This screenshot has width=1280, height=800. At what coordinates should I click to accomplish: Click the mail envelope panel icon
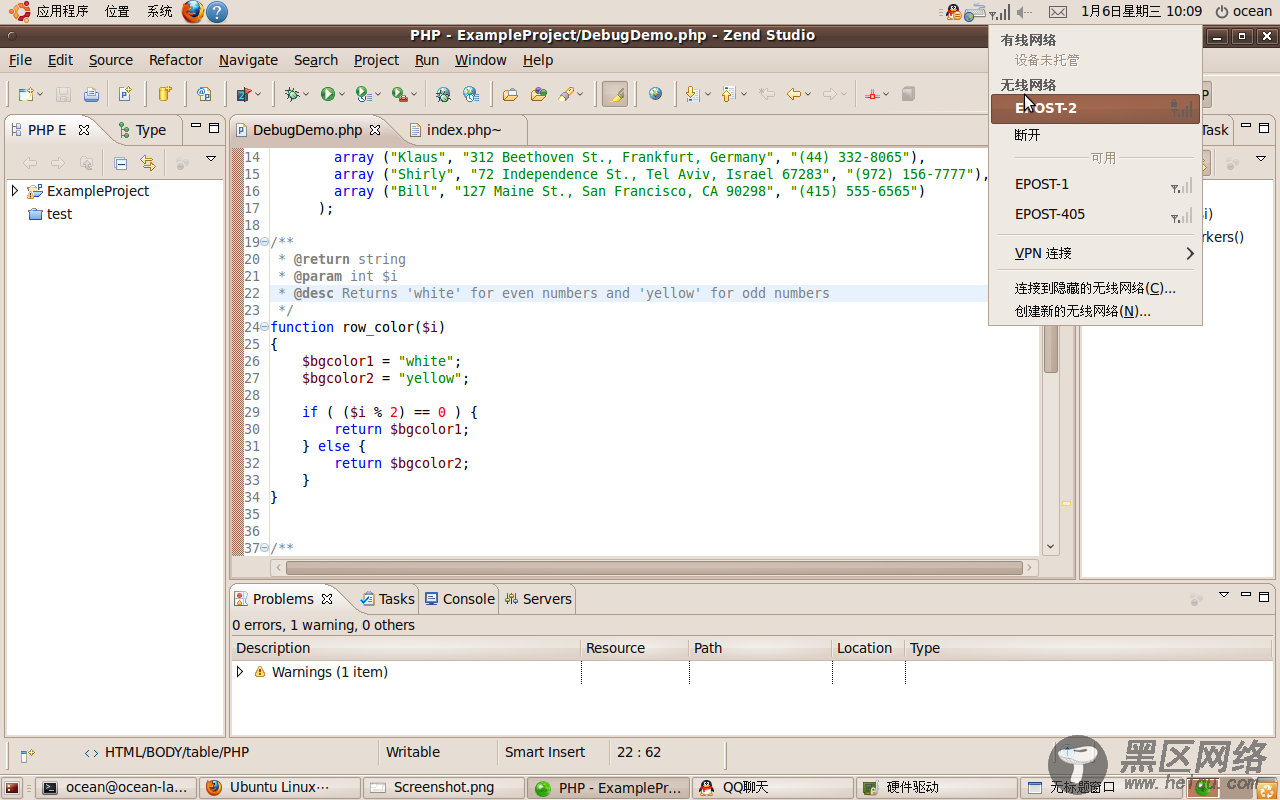coord(1058,12)
